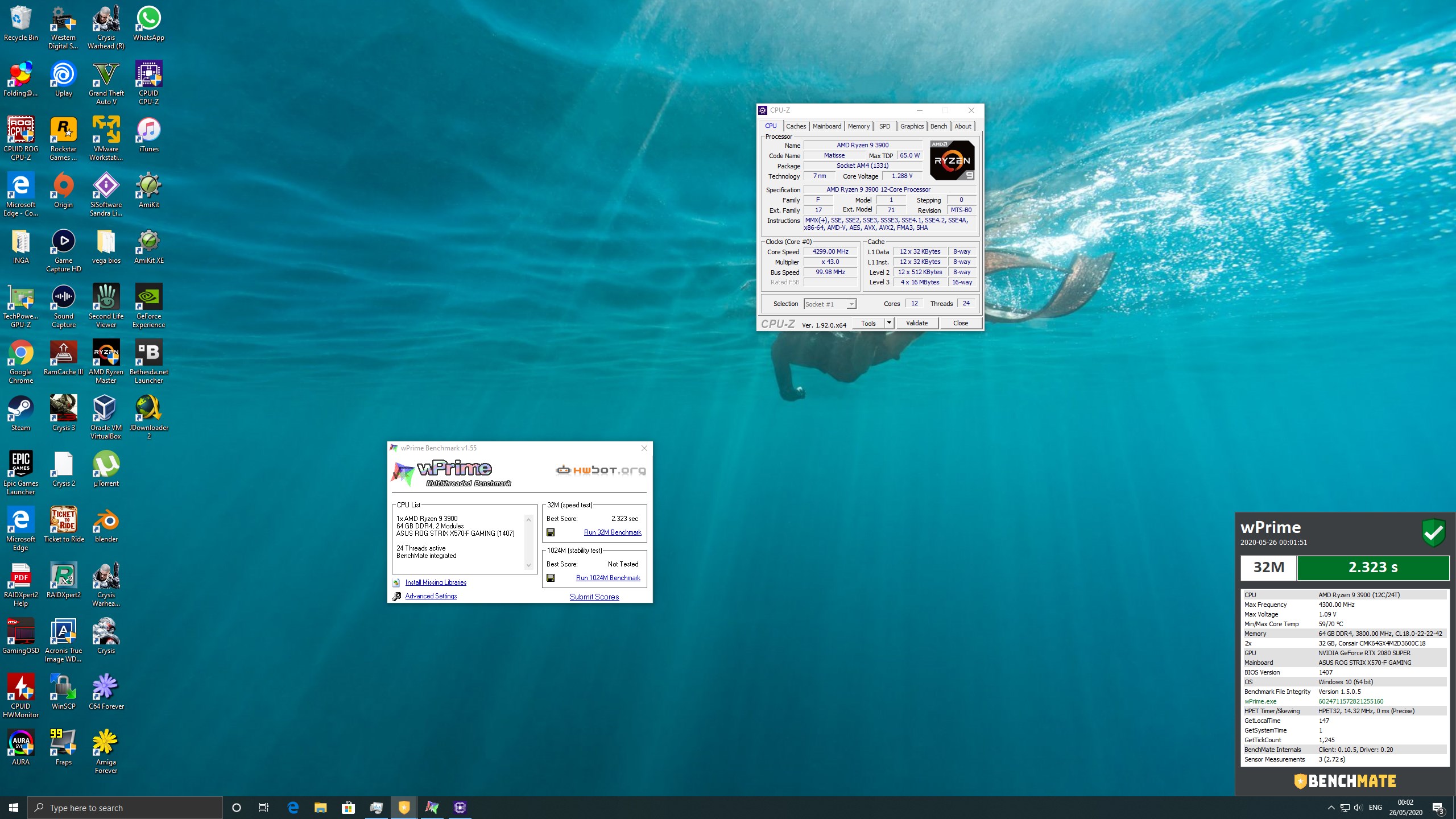The height and width of the screenshot is (819, 1456).
Task: Click the BenchMate green shield checkmark
Action: coord(1434,533)
